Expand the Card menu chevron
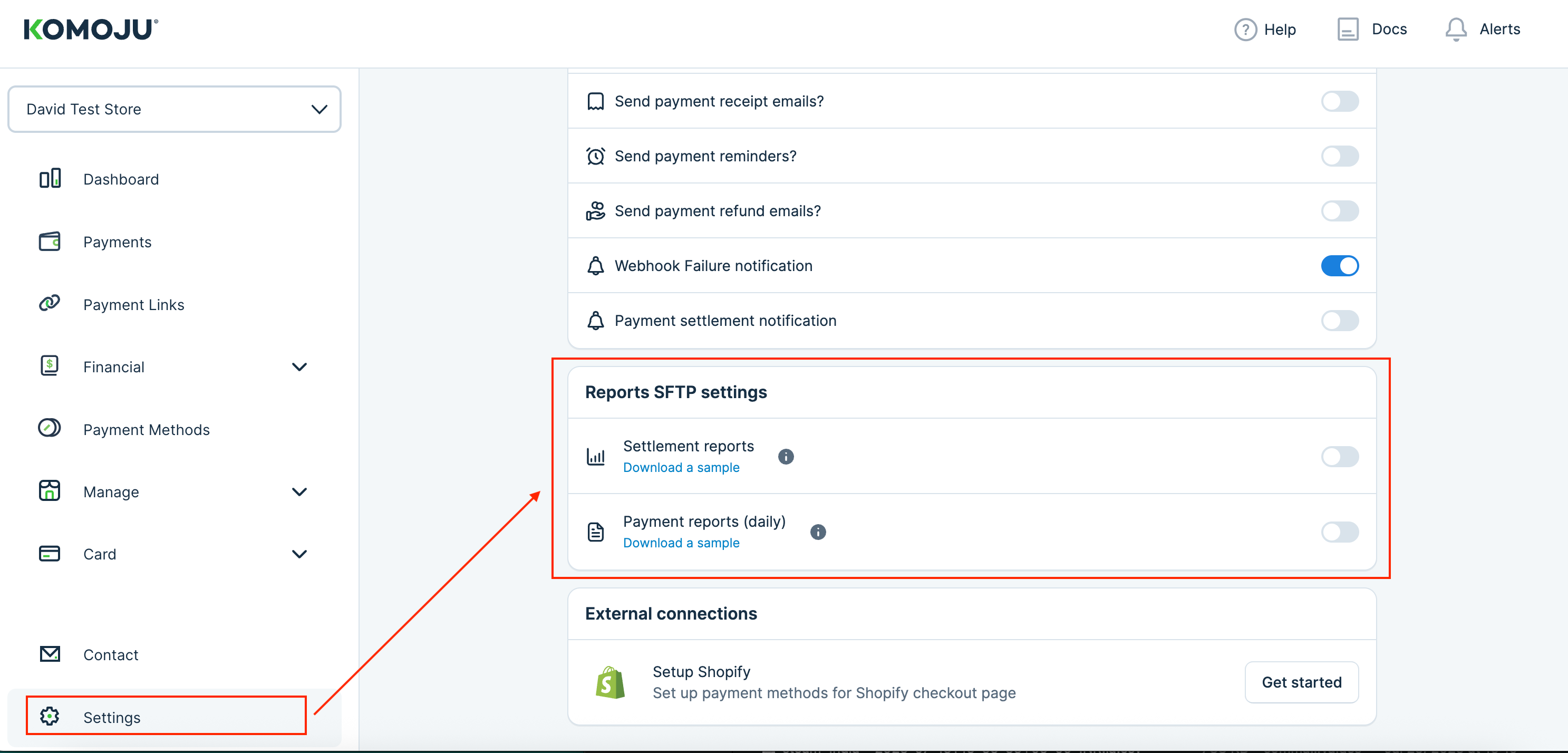 [299, 554]
